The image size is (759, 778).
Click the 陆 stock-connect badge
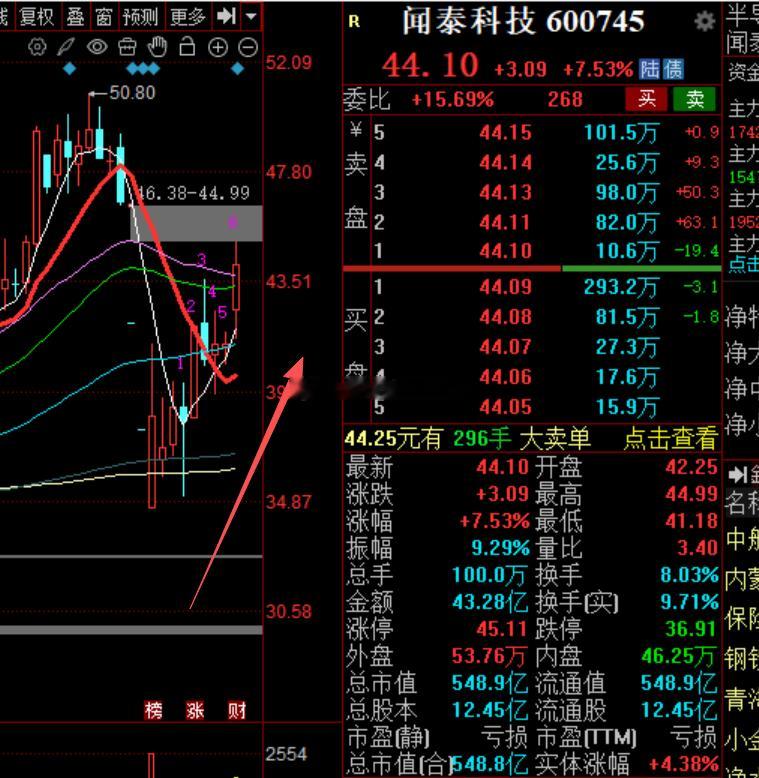click(x=649, y=69)
